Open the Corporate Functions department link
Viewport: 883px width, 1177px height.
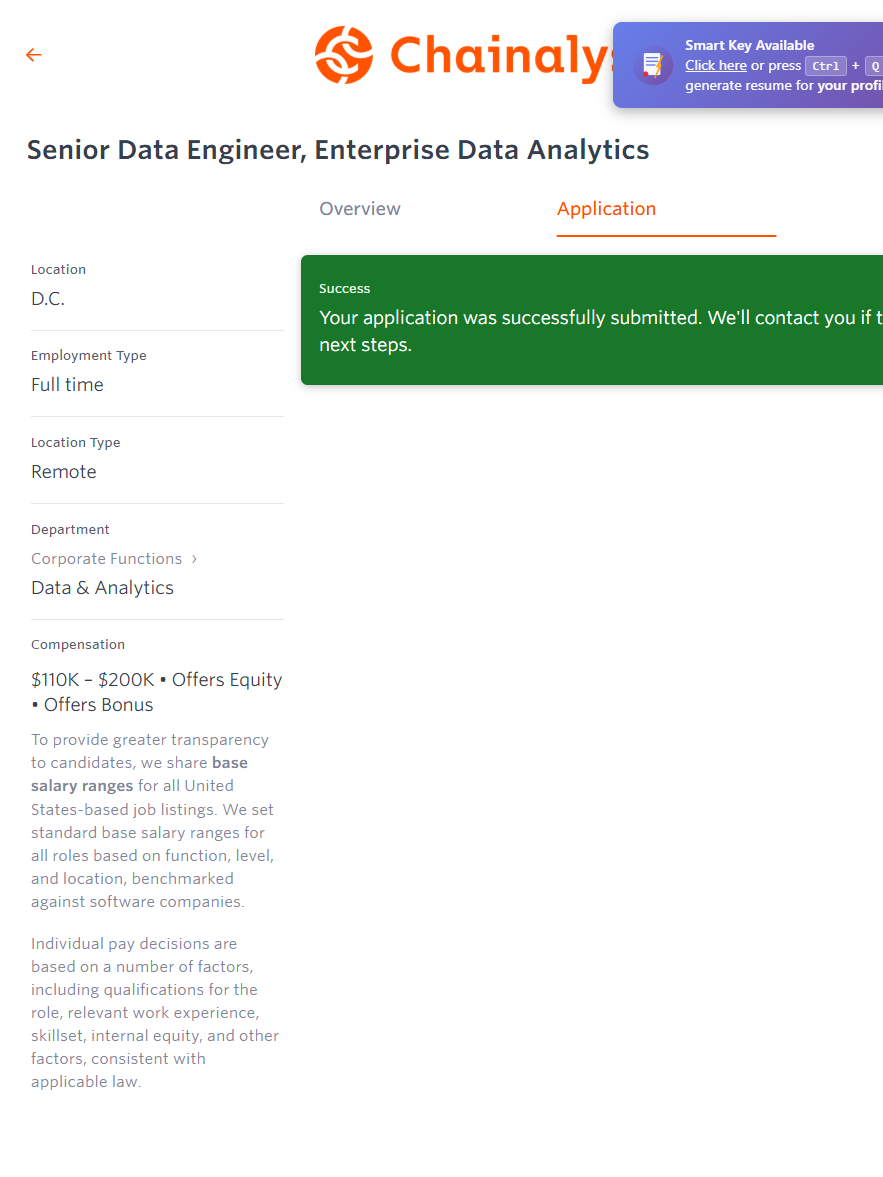(x=107, y=559)
